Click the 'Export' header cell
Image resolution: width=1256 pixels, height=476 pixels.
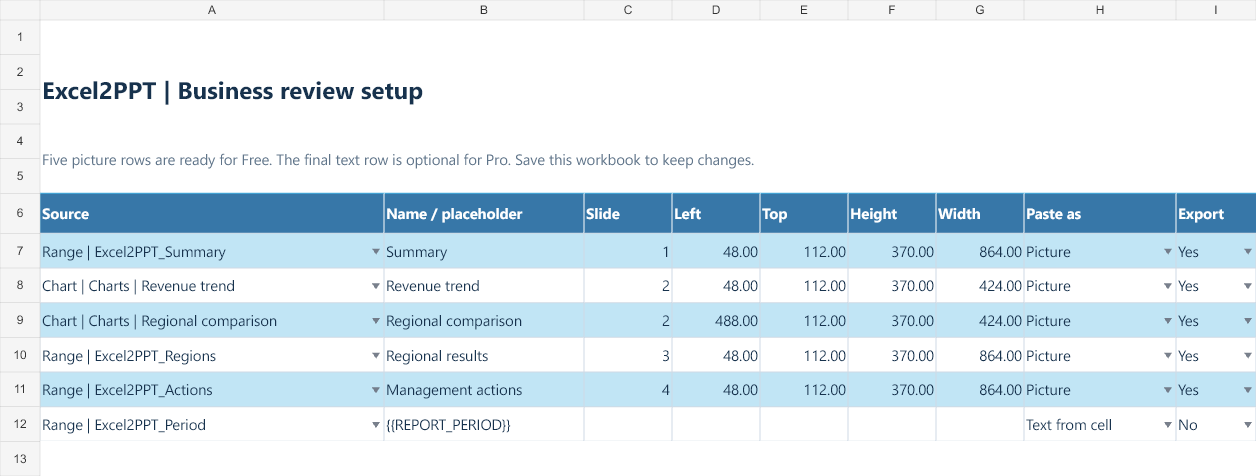(x=1216, y=214)
